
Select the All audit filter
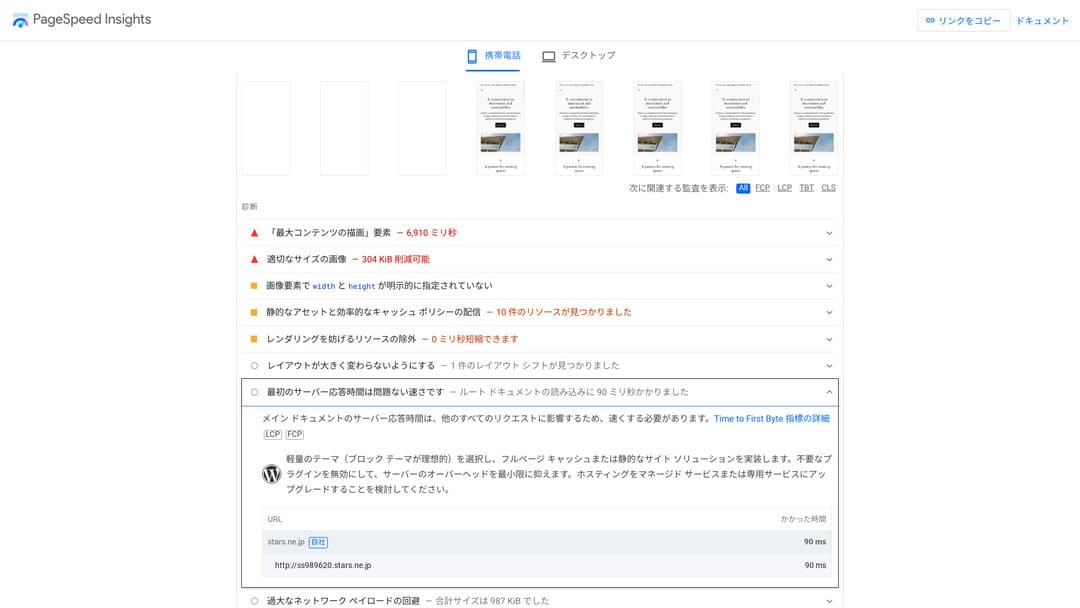click(743, 188)
